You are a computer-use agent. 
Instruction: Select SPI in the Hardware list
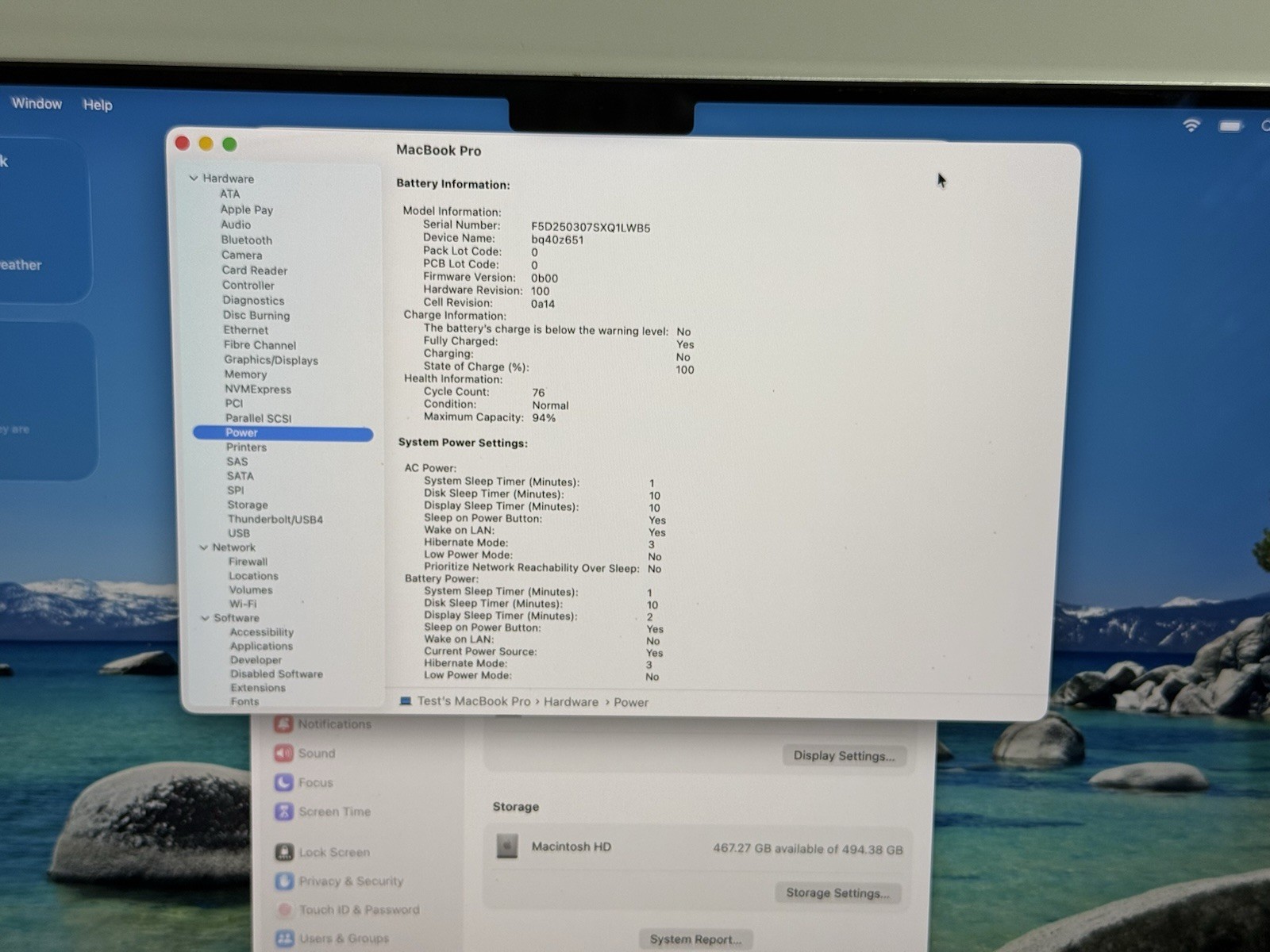(236, 490)
